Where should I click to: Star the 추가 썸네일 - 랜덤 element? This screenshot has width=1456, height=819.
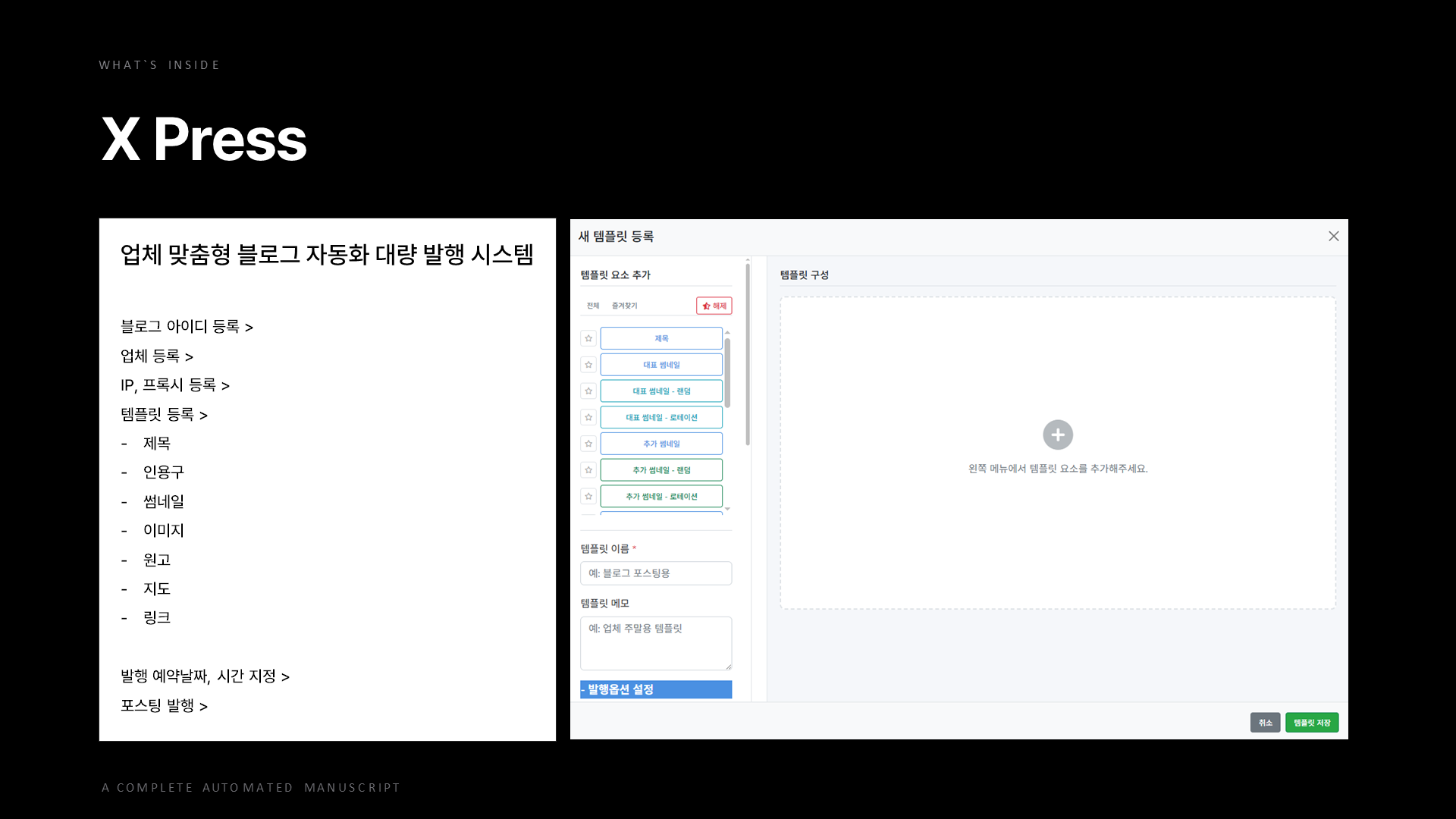point(588,470)
